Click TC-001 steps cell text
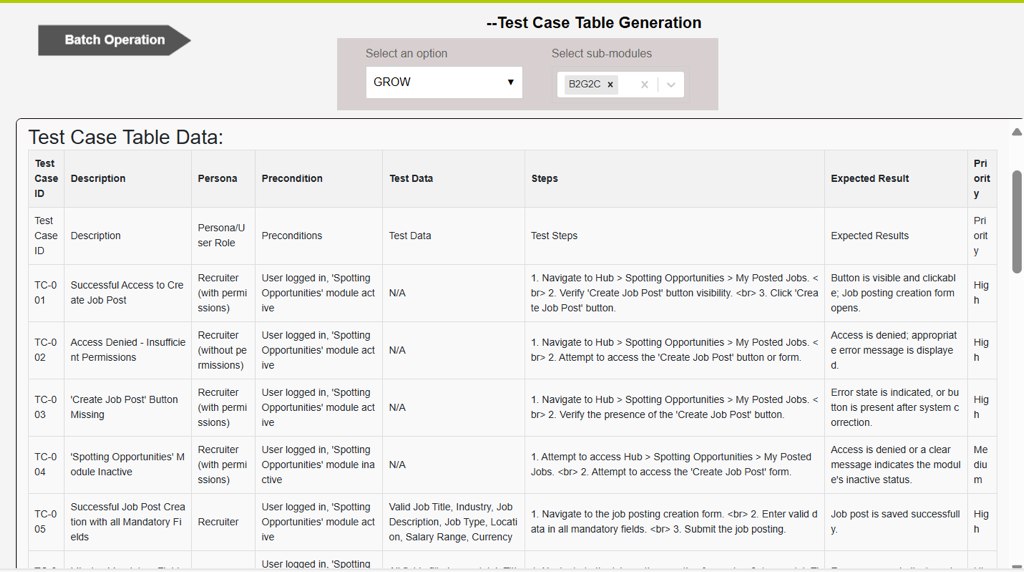Viewport: 1024px width, 572px height. 675,293
